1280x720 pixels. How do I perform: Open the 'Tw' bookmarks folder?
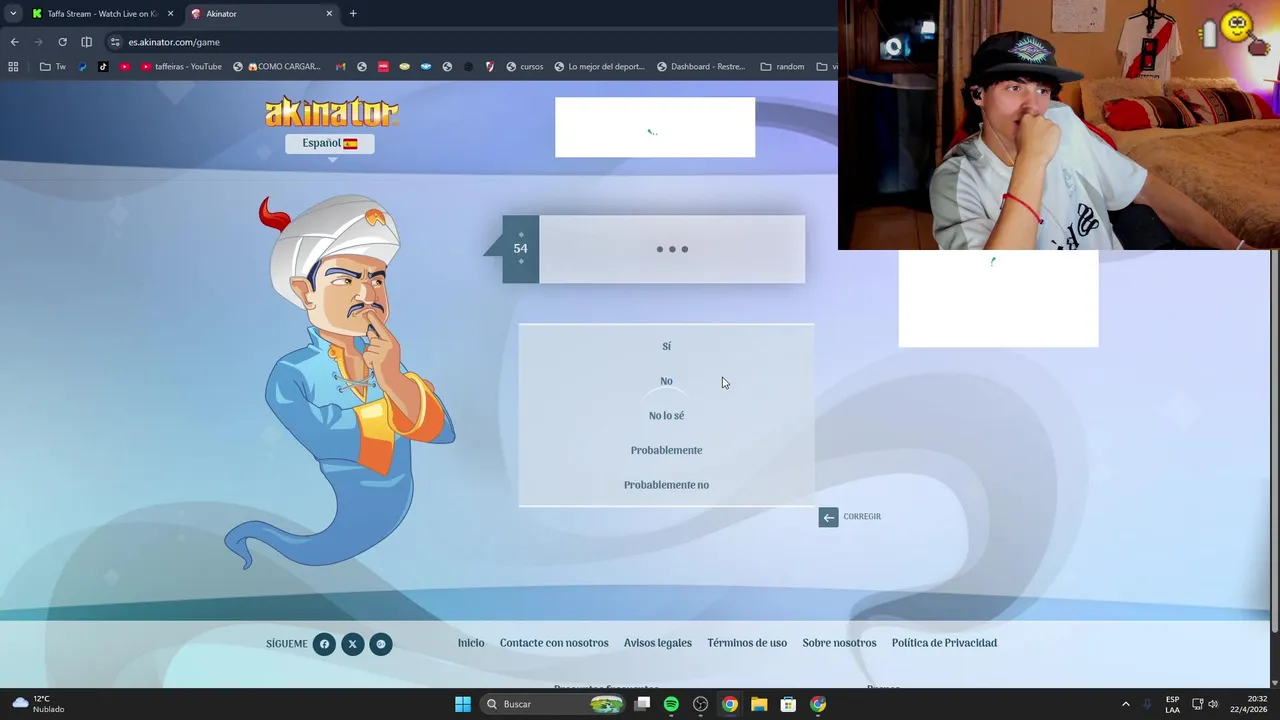click(x=53, y=67)
